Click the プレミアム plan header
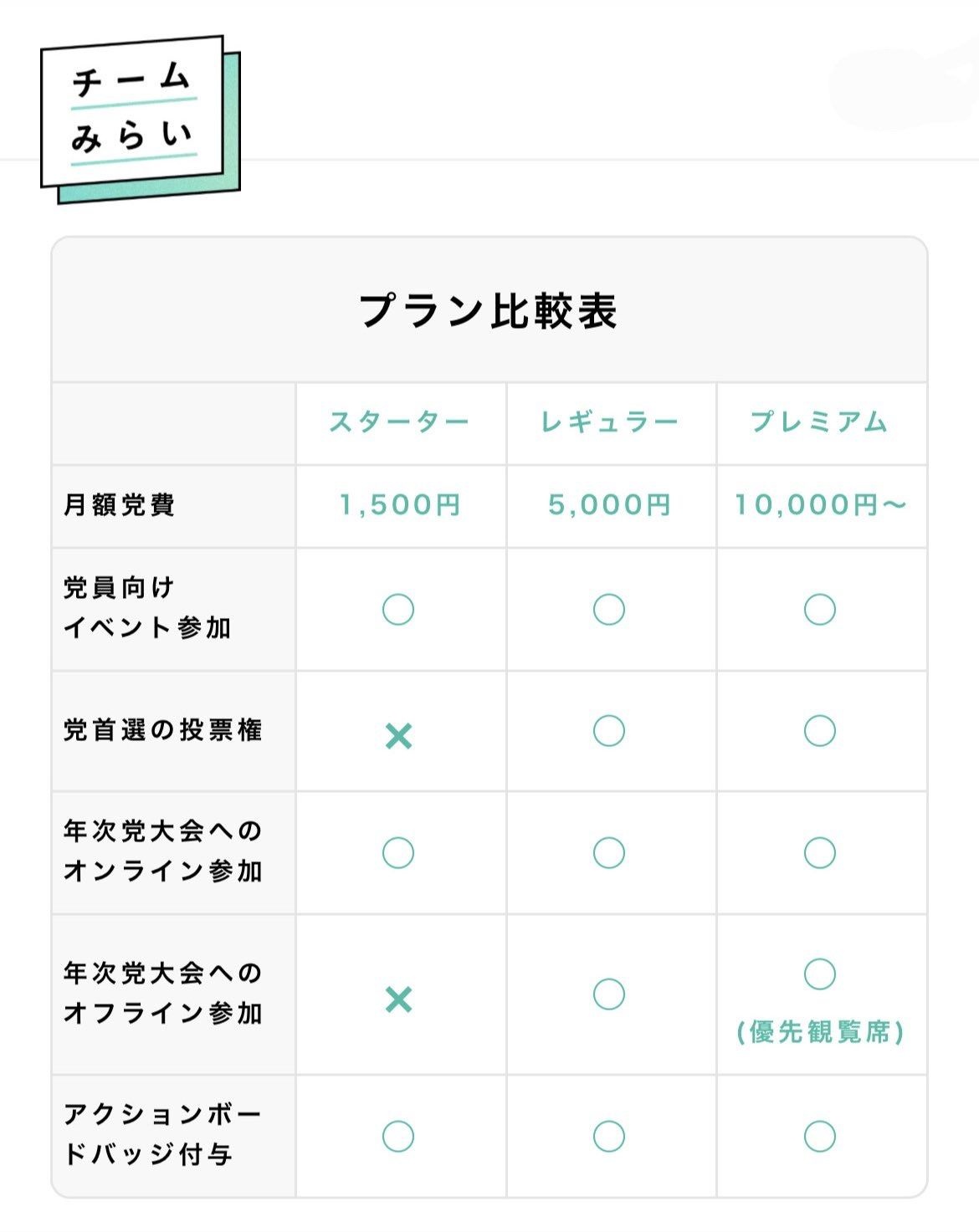 point(819,422)
